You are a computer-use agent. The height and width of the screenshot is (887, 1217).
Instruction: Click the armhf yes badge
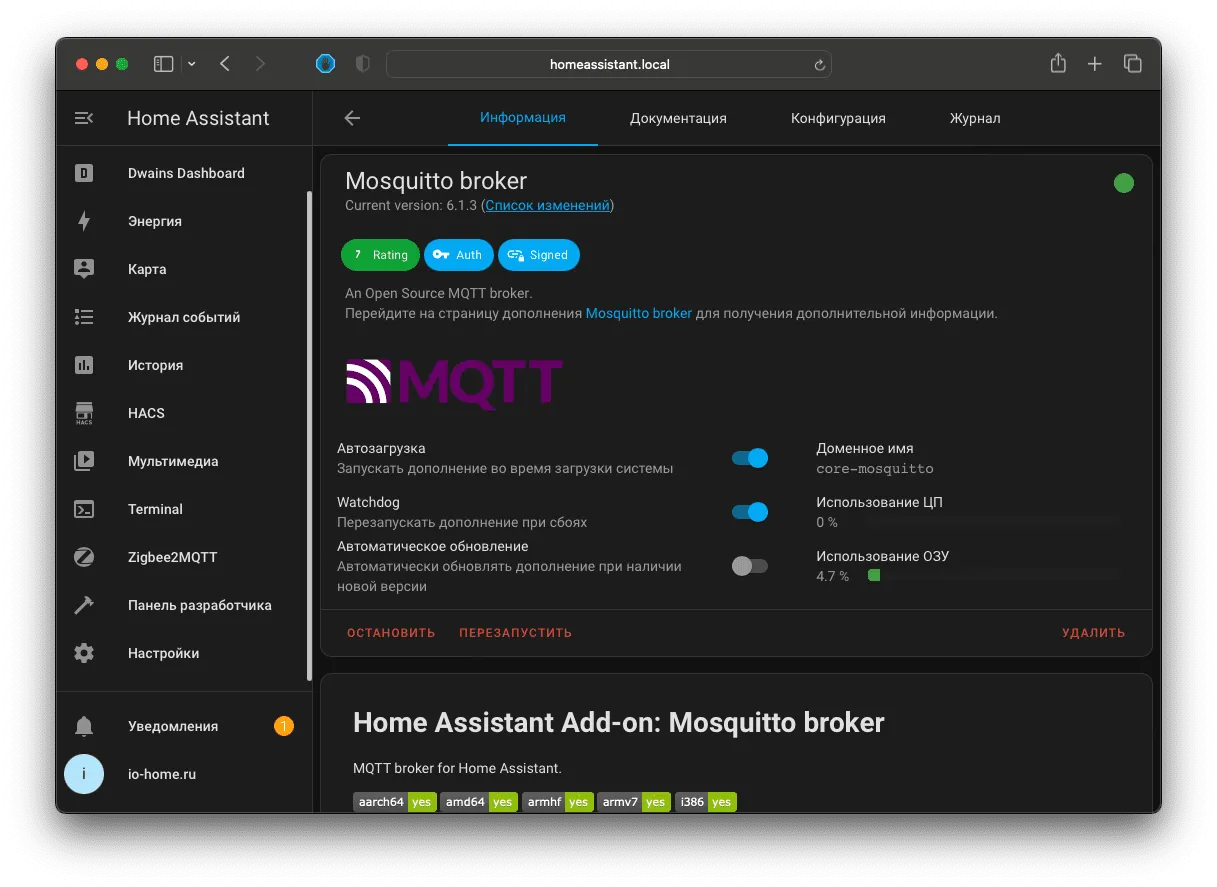click(x=557, y=802)
